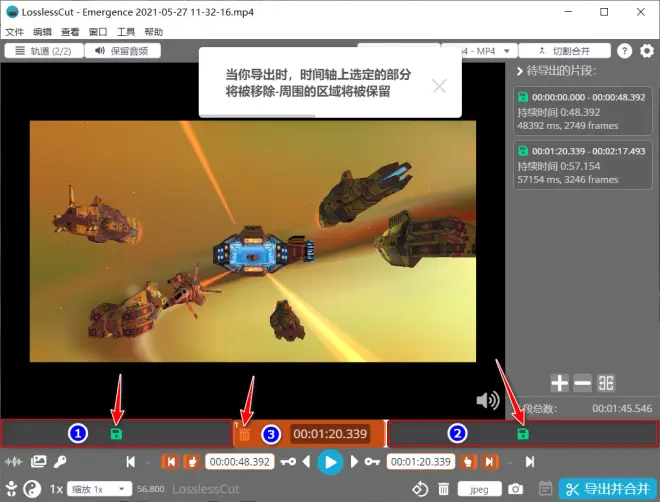Play the video
660x502 pixels.
[330, 462]
